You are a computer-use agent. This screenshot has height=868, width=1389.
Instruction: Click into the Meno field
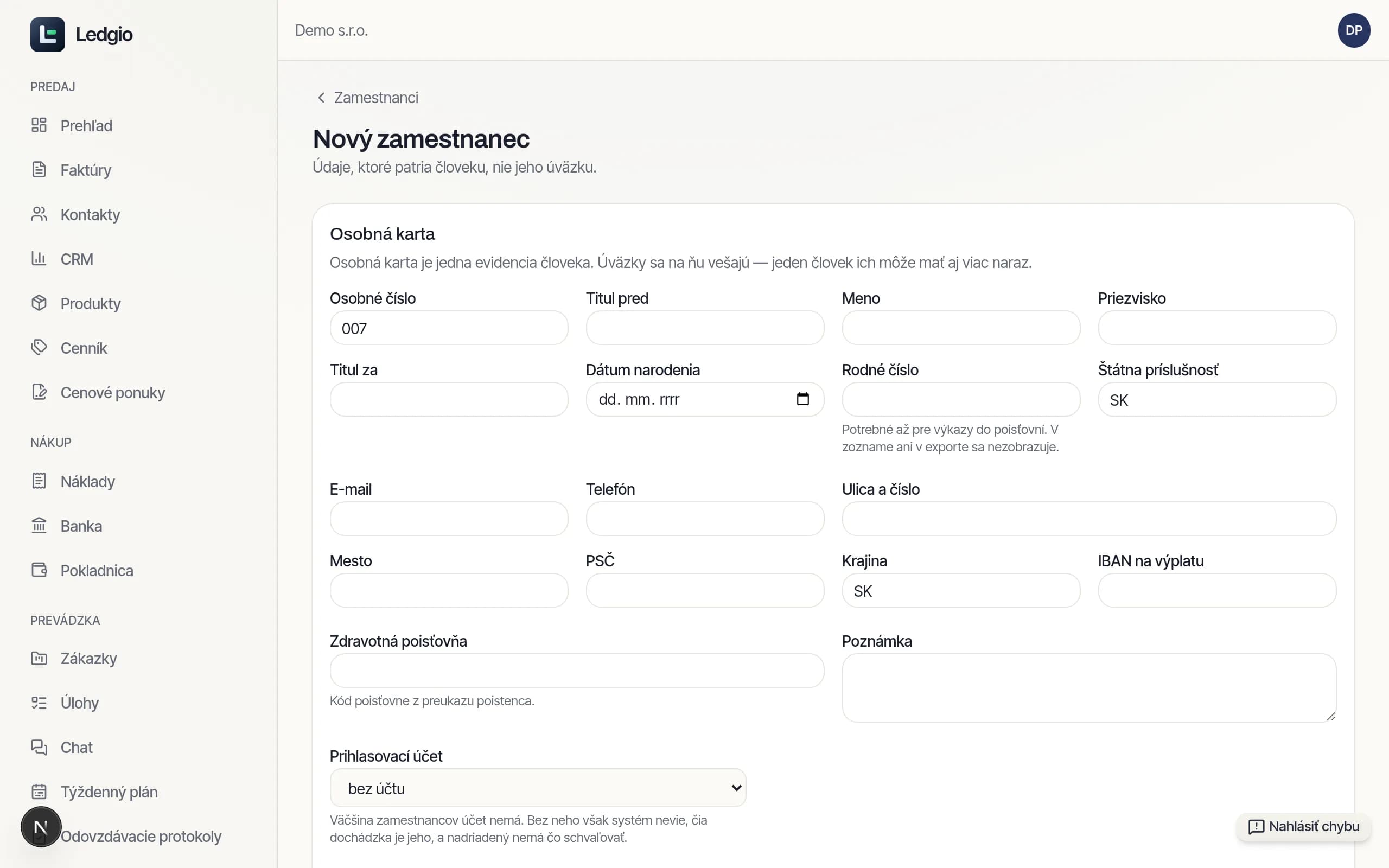pyautogui.click(x=961, y=328)
